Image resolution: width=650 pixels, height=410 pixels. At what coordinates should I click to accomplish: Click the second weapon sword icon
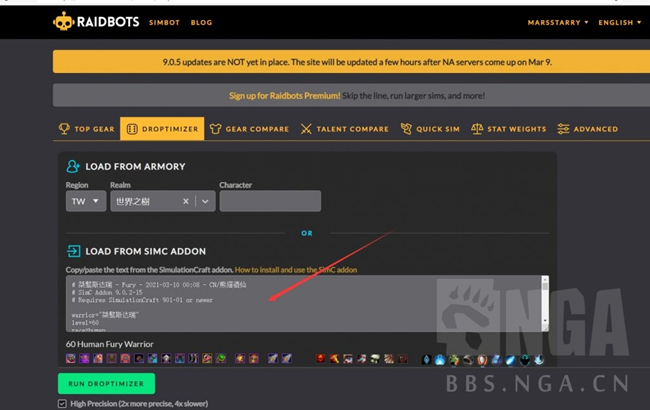[x=286, y=358]
